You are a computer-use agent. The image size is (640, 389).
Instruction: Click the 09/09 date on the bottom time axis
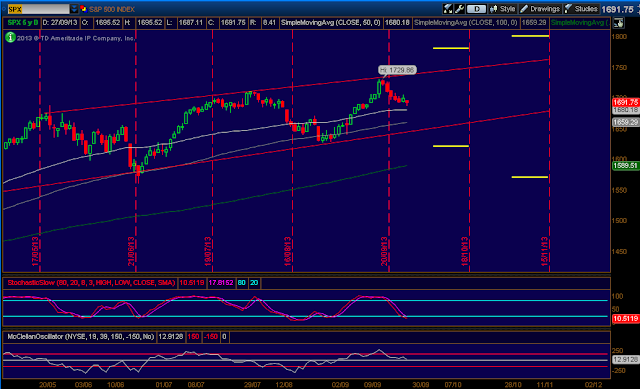[x=372, y=385]
